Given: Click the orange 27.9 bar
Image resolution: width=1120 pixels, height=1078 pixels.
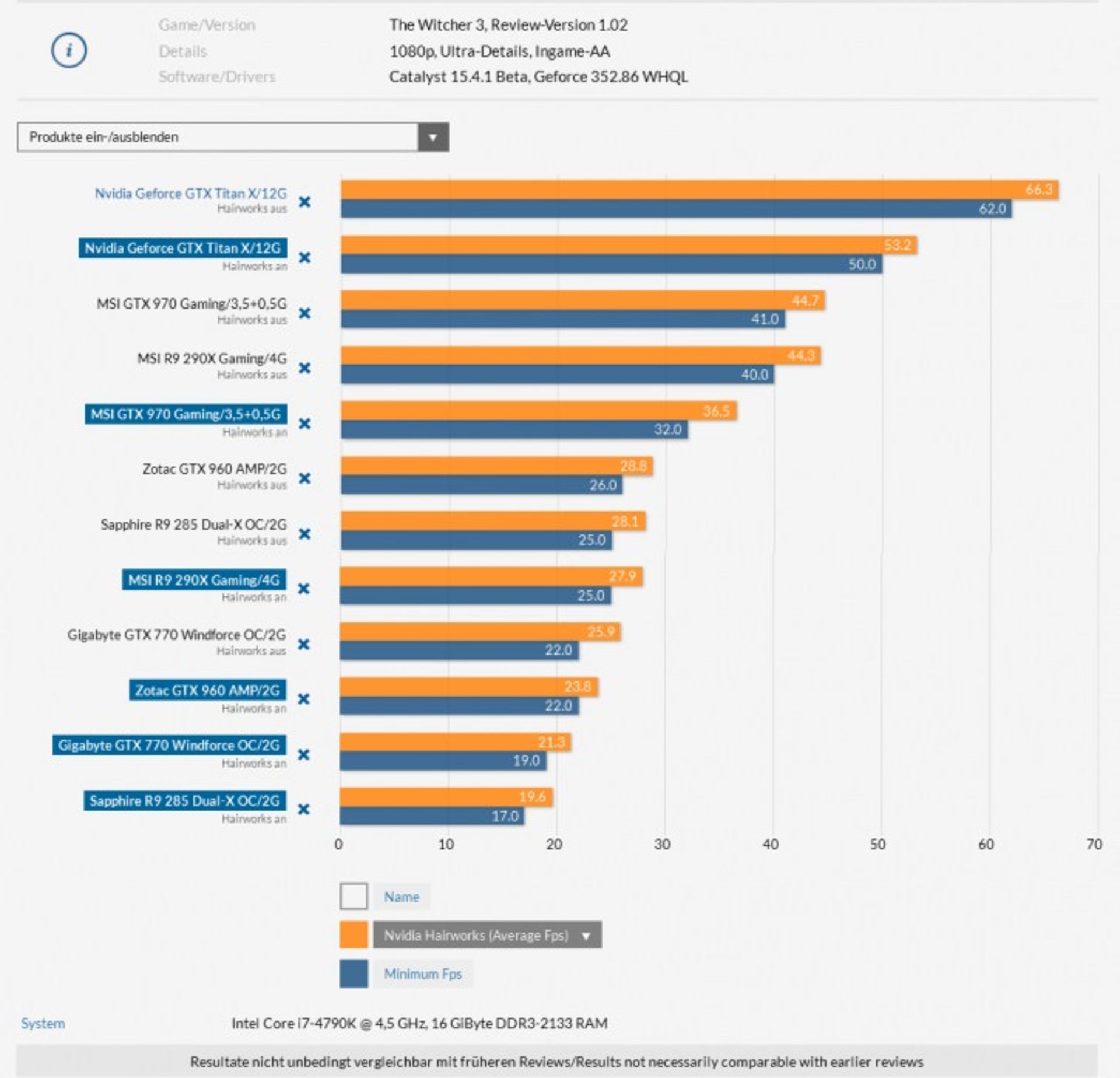Looking at the screenshot, I should [x=491, y=576].
